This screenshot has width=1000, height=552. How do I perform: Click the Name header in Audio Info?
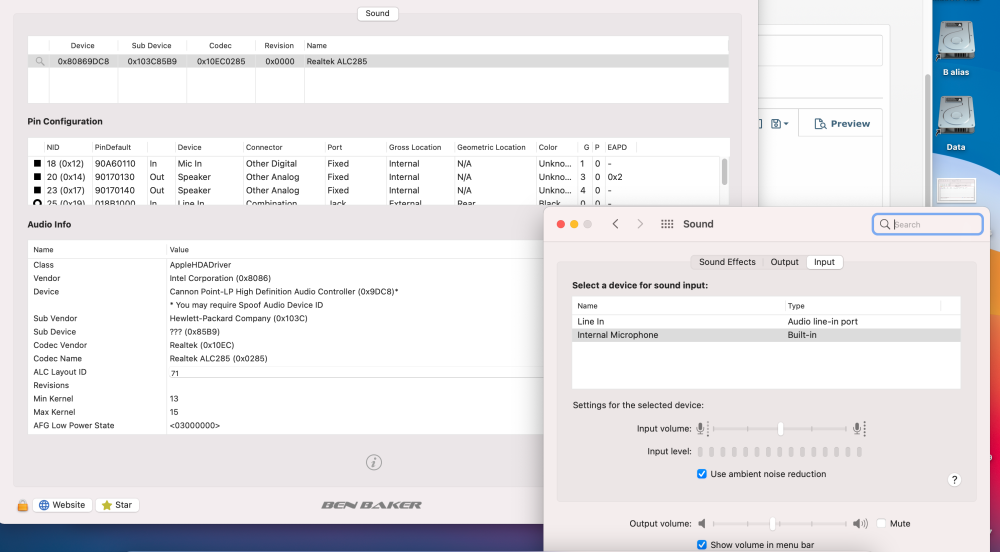click(x=43, y=250)
